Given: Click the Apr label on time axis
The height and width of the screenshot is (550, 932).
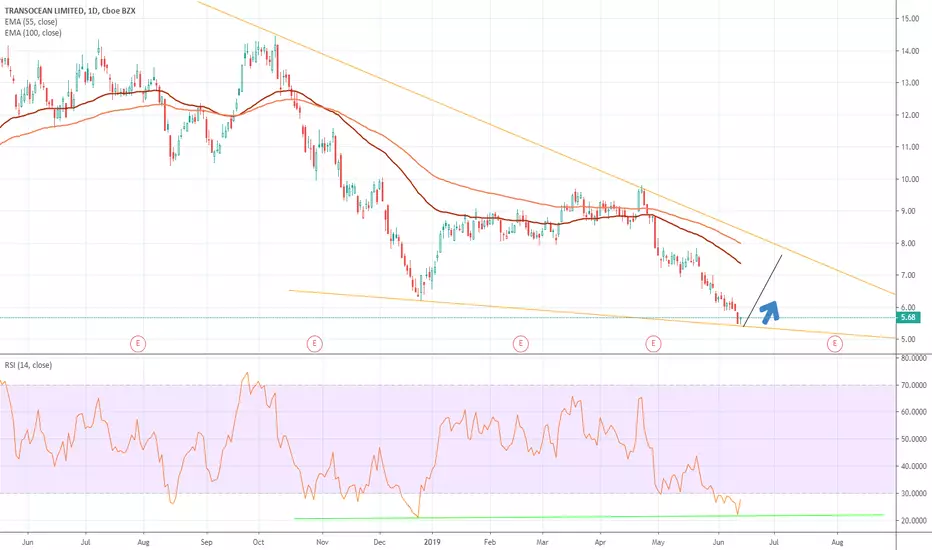Looking at the screenshot, I should coord(600,542).
